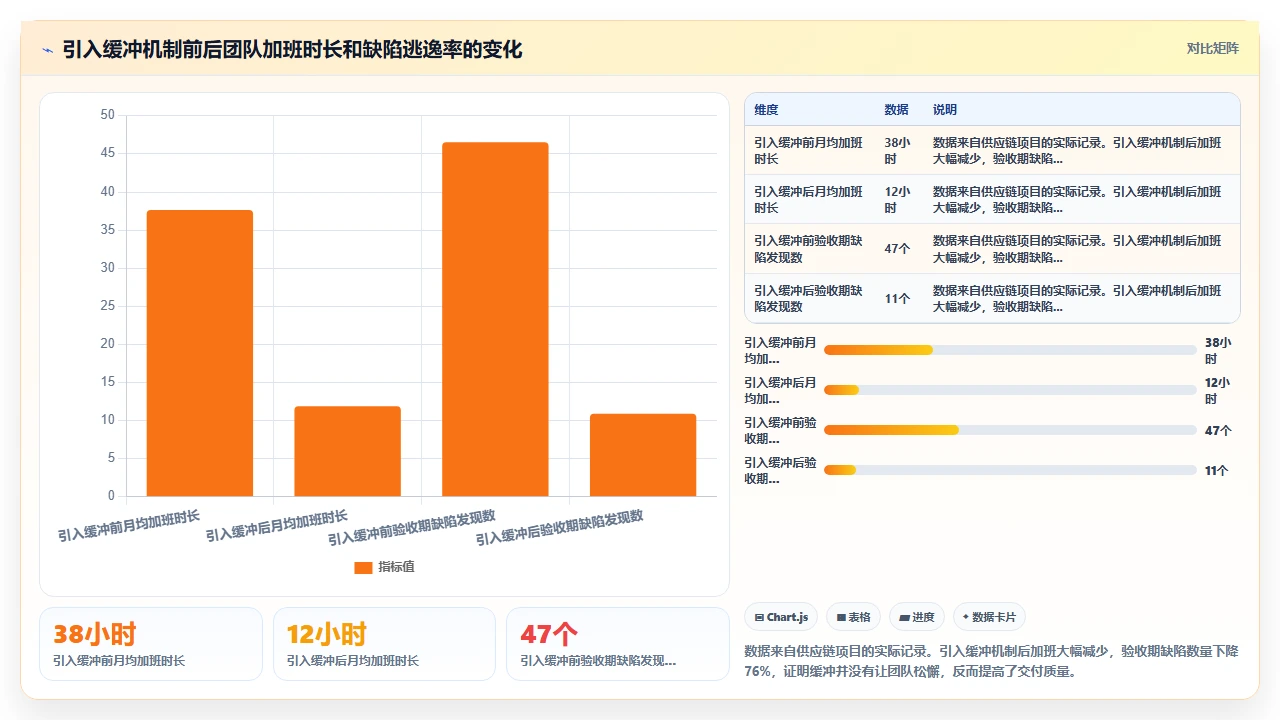The image size is (1280, 720).
Task: Click table cell 引入缓冲后验收期缺陷发现数
Action: (x=809, y=298)
